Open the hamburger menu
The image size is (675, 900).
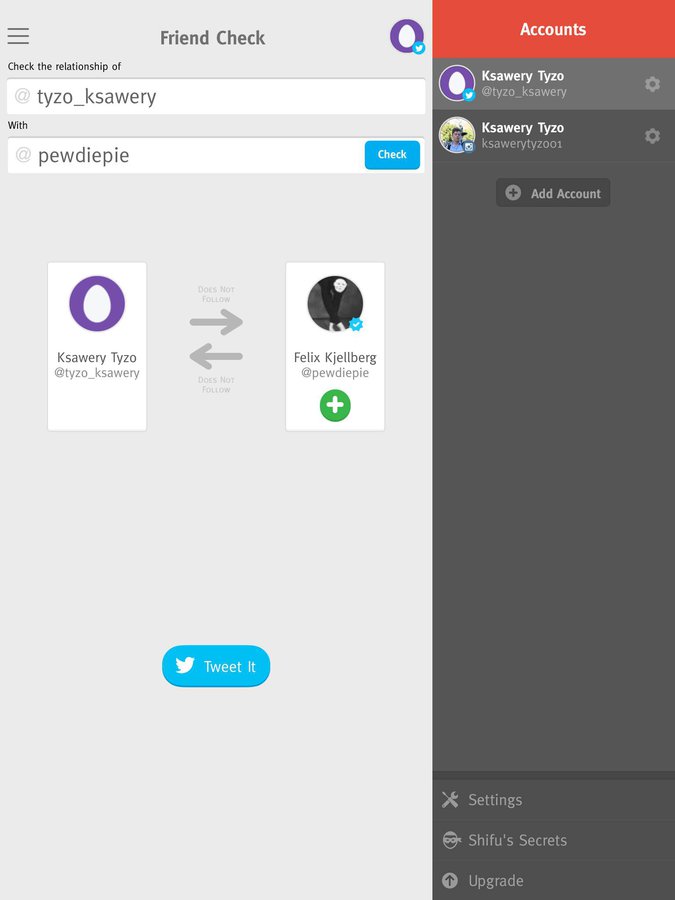pos(18,36)
